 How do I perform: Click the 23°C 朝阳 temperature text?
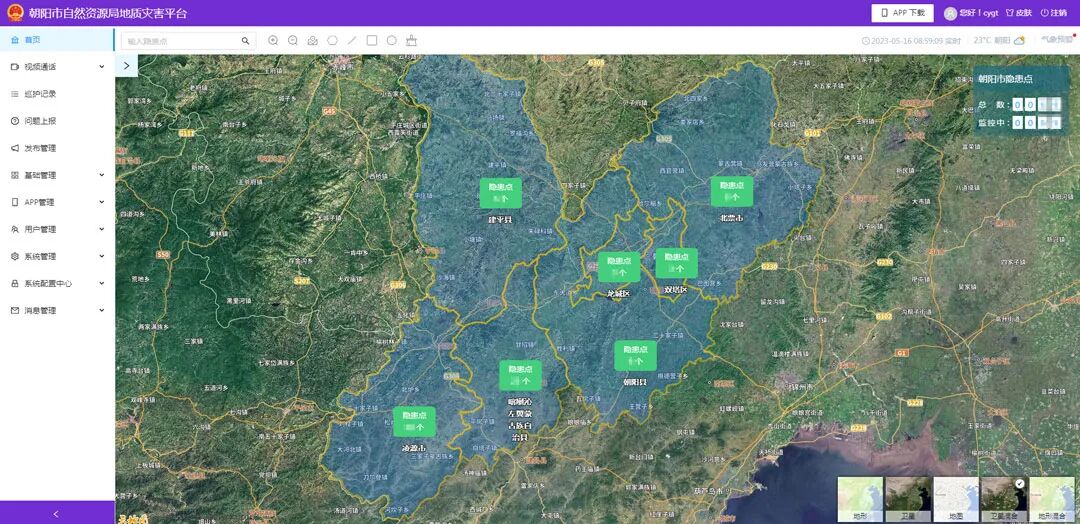[x=991, y=41]
